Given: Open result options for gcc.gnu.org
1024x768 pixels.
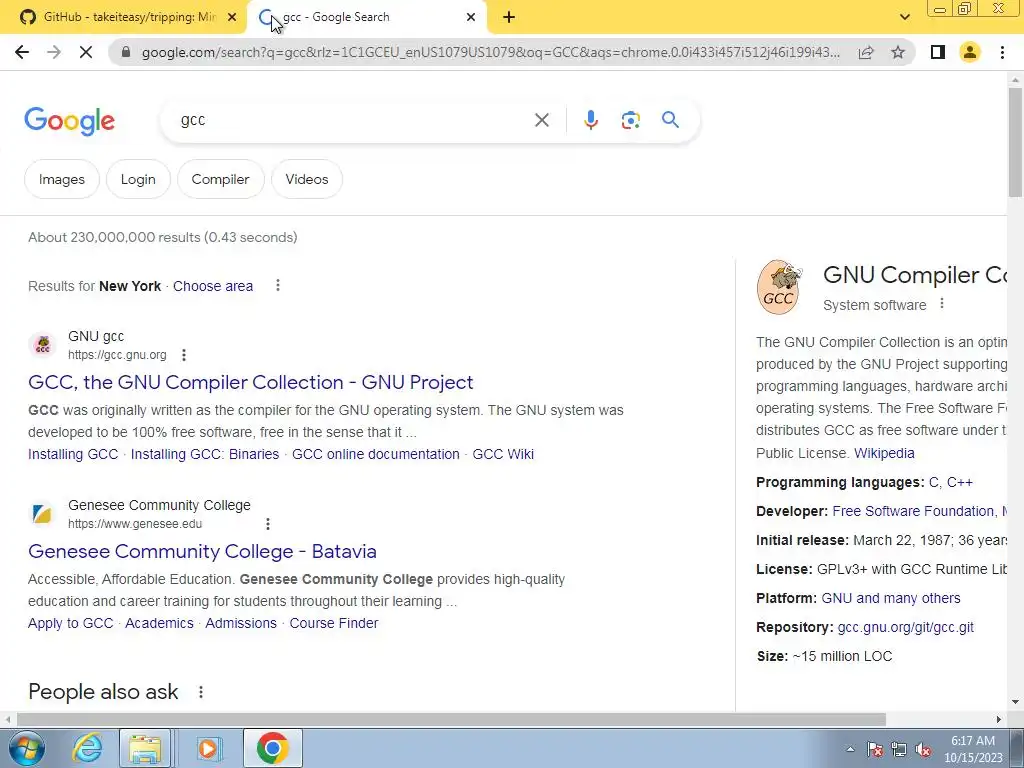Looking at the screenshot, I should click(184, 355).
